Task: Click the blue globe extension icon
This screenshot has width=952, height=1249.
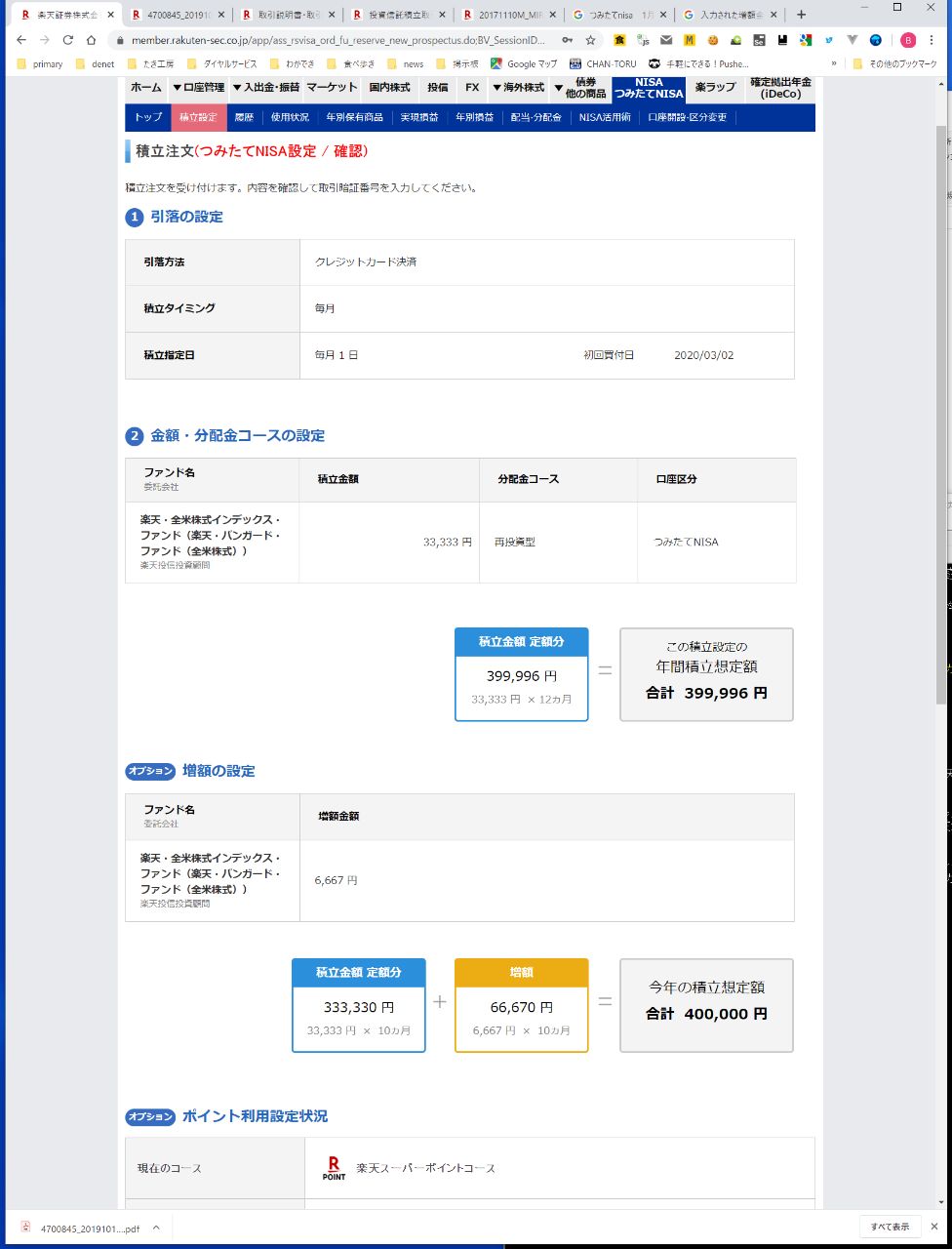Action: point(875,40)
